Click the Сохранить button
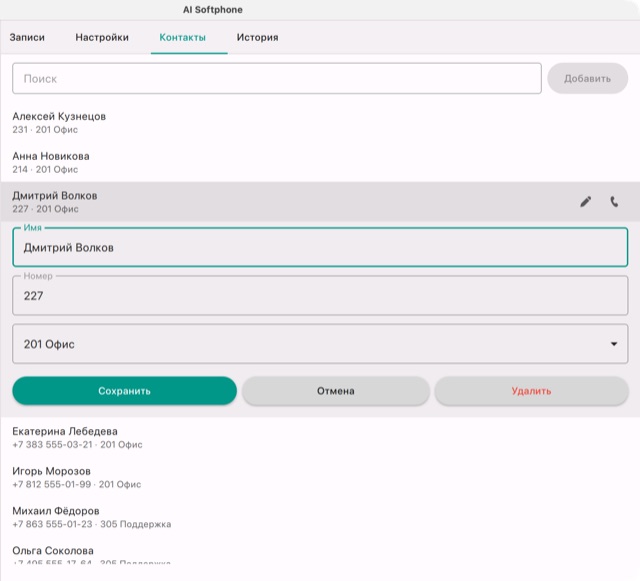The height and width of the screenshot is (581, 640). click(x=124, y=391)
